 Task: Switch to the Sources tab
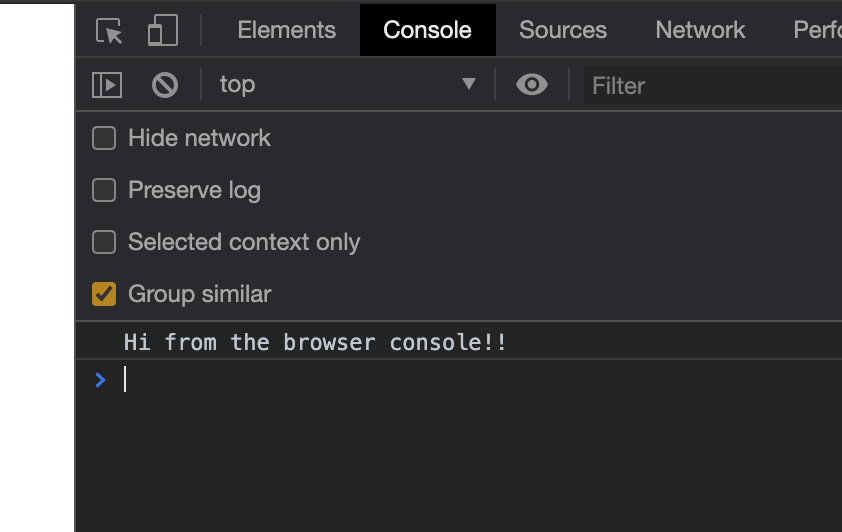point(563,30)
